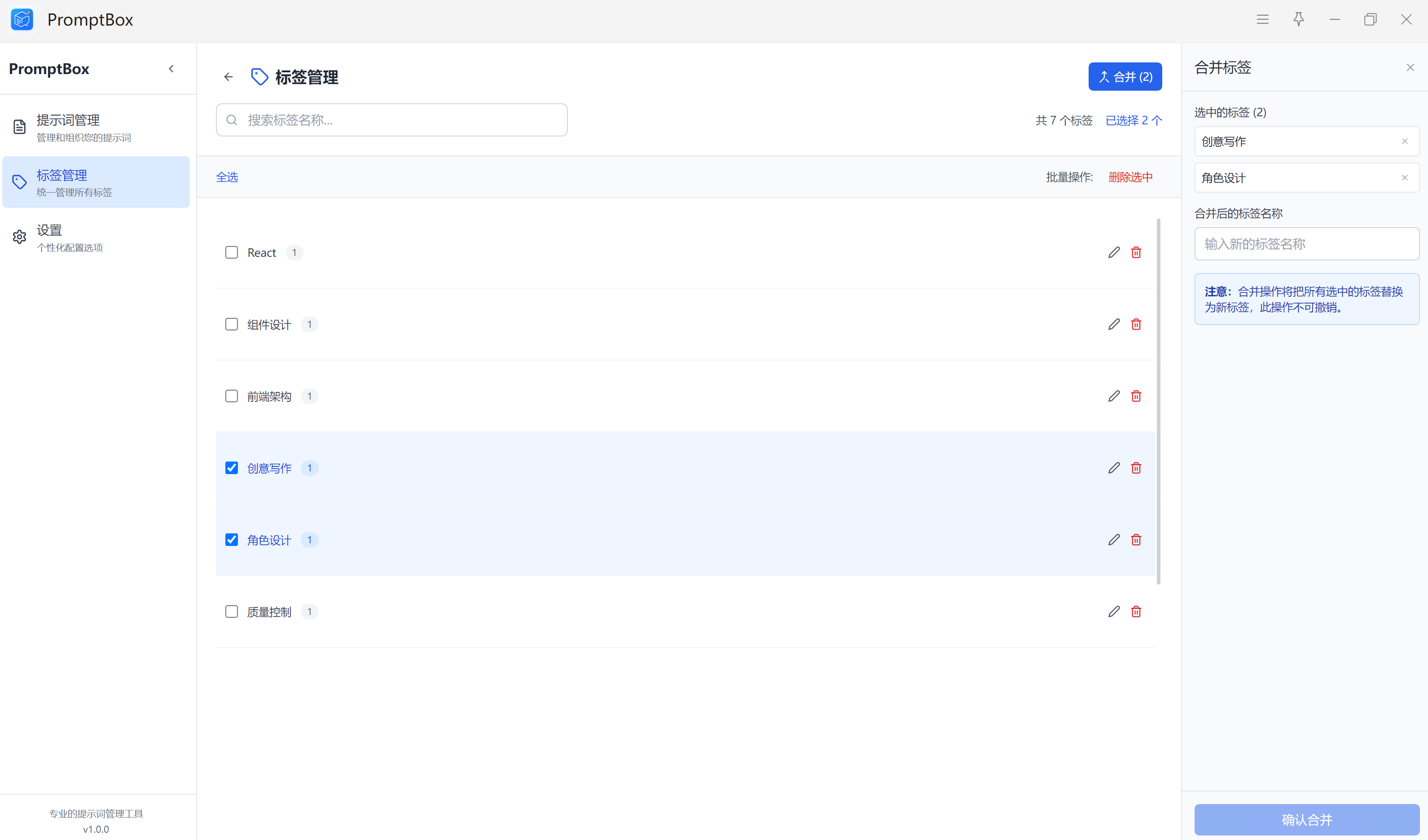This screenshot has height=840, width=1428.
Task: Click the 全选 link
Action: click(227, 177)
